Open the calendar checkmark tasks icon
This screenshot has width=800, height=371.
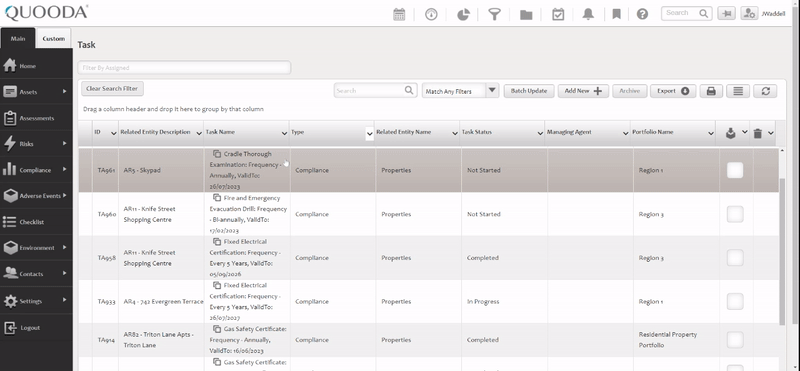pos(558,14)
